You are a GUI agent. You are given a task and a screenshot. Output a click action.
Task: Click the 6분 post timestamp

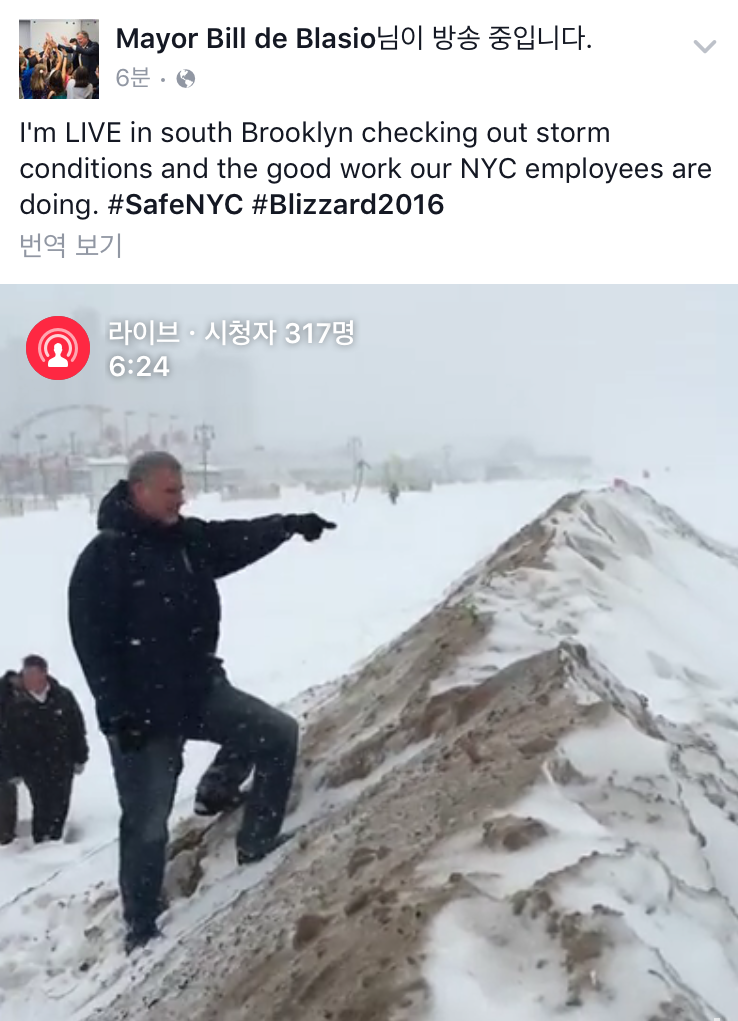pyautogui.click(x=132, y=78)
